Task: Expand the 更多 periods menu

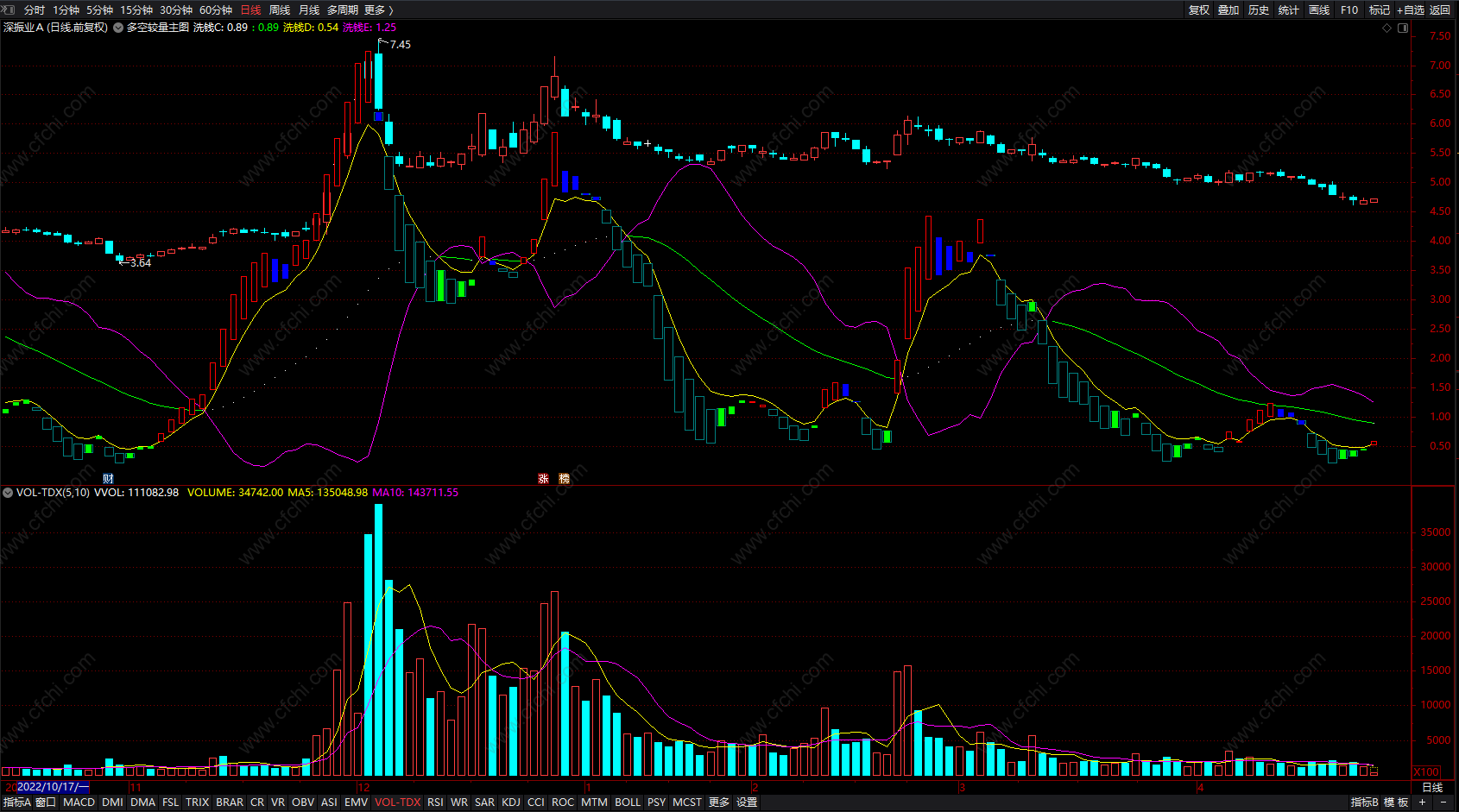Action: pos(379,10)
